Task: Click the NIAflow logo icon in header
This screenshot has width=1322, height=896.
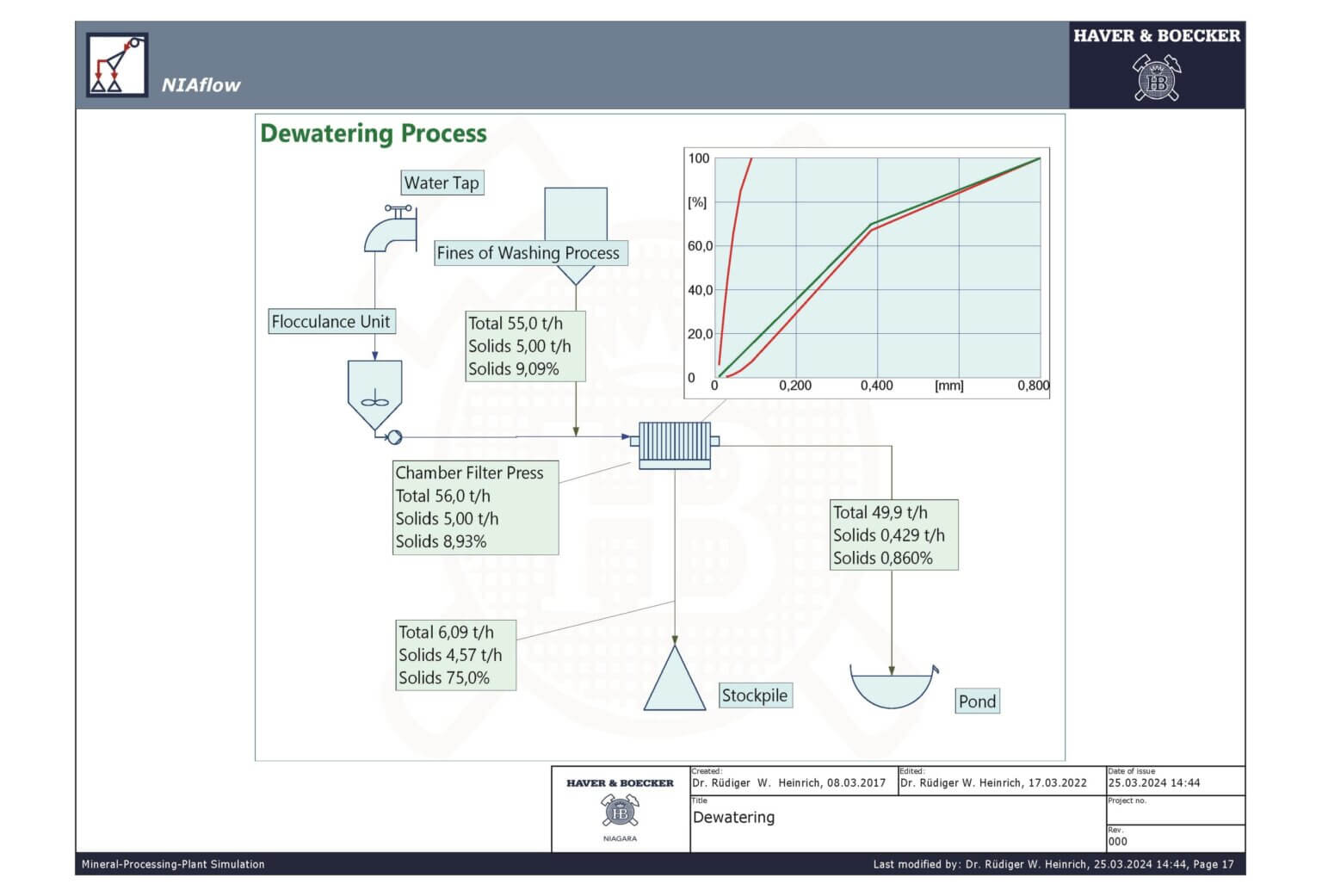Action: pos(117,65)
